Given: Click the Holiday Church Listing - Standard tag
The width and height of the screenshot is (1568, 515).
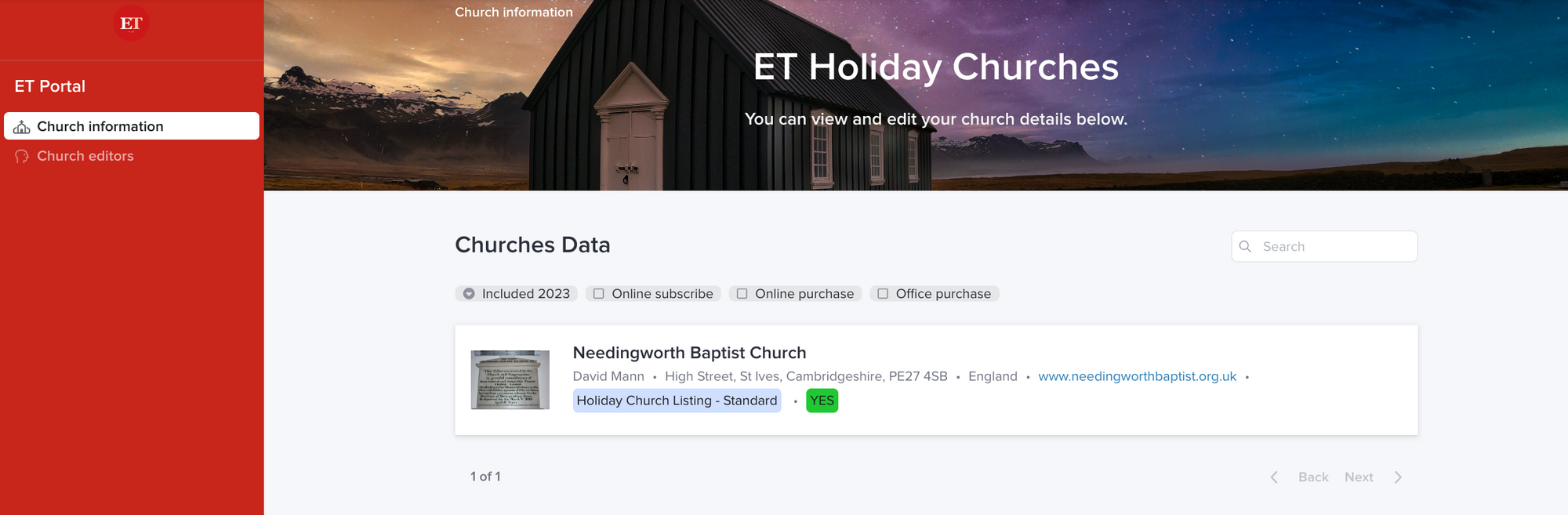Looking at the screenshot, I should pyautogui.click(x=677, y=401).
